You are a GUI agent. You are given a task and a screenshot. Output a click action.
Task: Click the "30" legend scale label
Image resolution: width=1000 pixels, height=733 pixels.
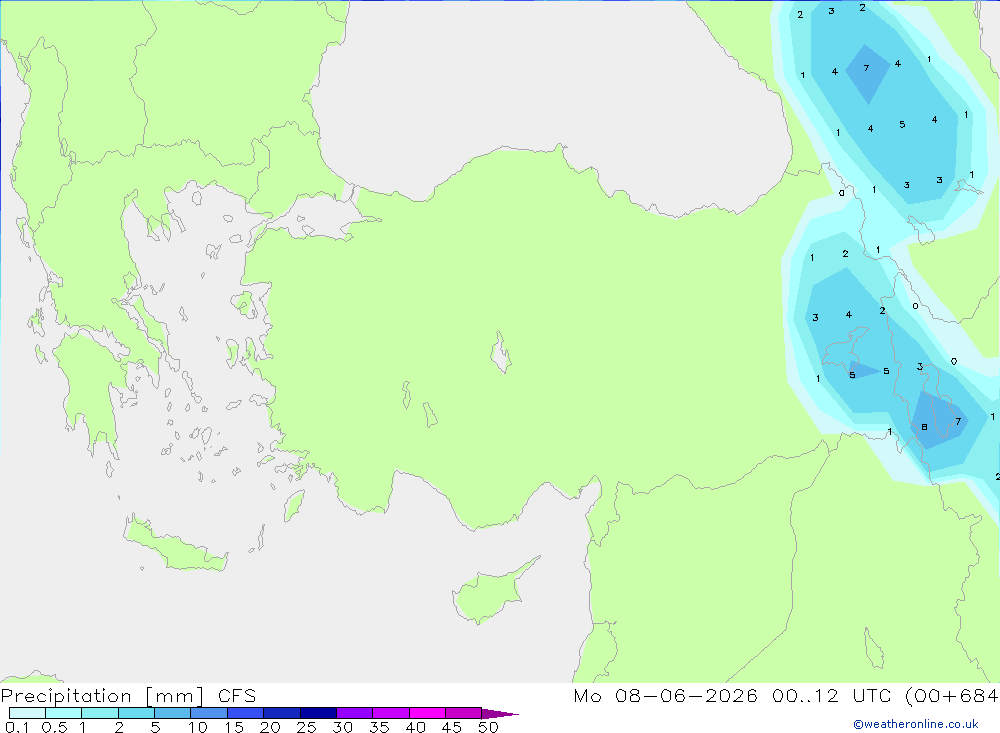343,727
